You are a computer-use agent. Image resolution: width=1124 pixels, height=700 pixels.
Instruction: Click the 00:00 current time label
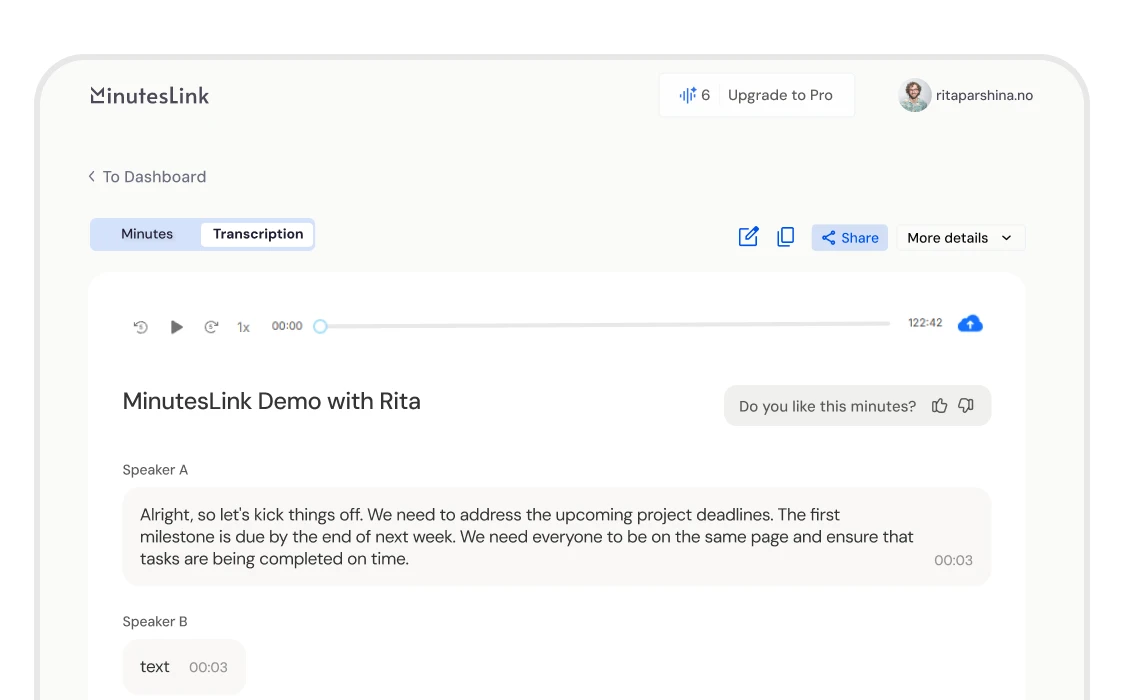click(287, 326)
